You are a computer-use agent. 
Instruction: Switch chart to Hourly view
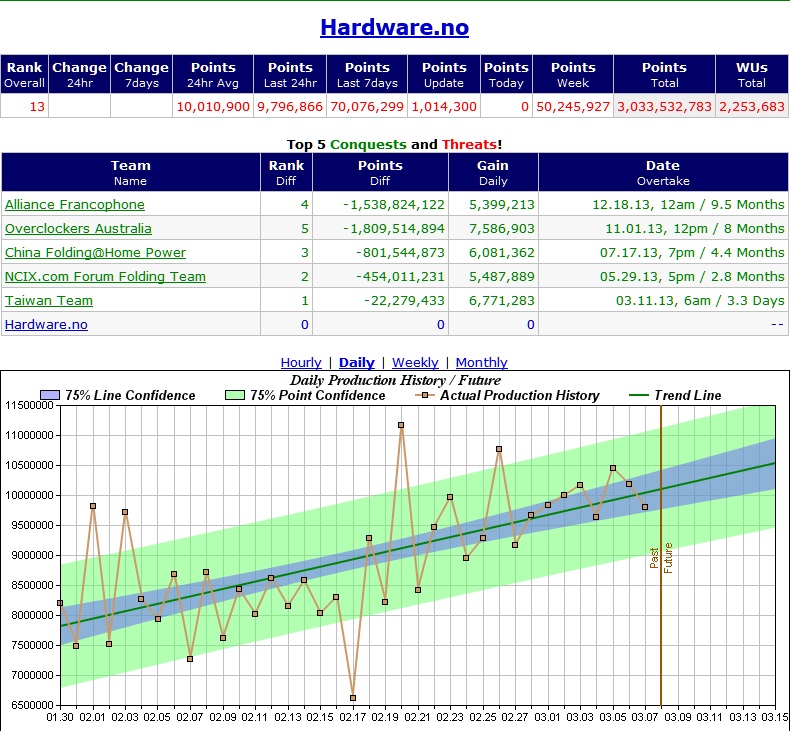pos(301,363)
